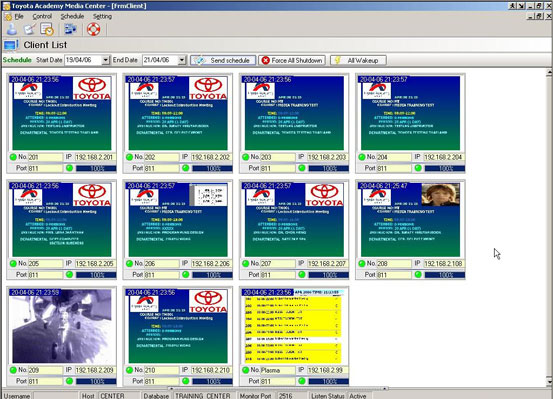Expand the End Date dropdown
Image resolution: width=553 pixels, height=399 pixels.
[182, 60]
